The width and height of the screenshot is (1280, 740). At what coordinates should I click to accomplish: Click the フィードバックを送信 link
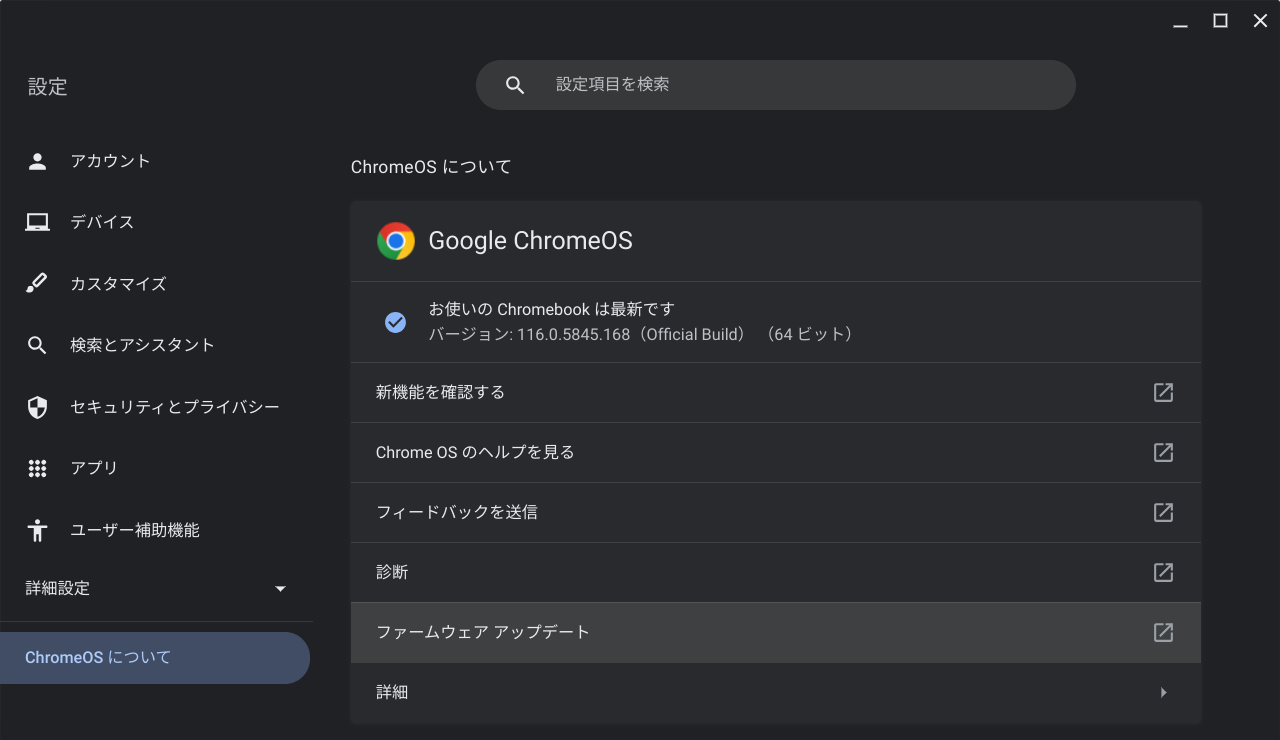click(459, 512)
